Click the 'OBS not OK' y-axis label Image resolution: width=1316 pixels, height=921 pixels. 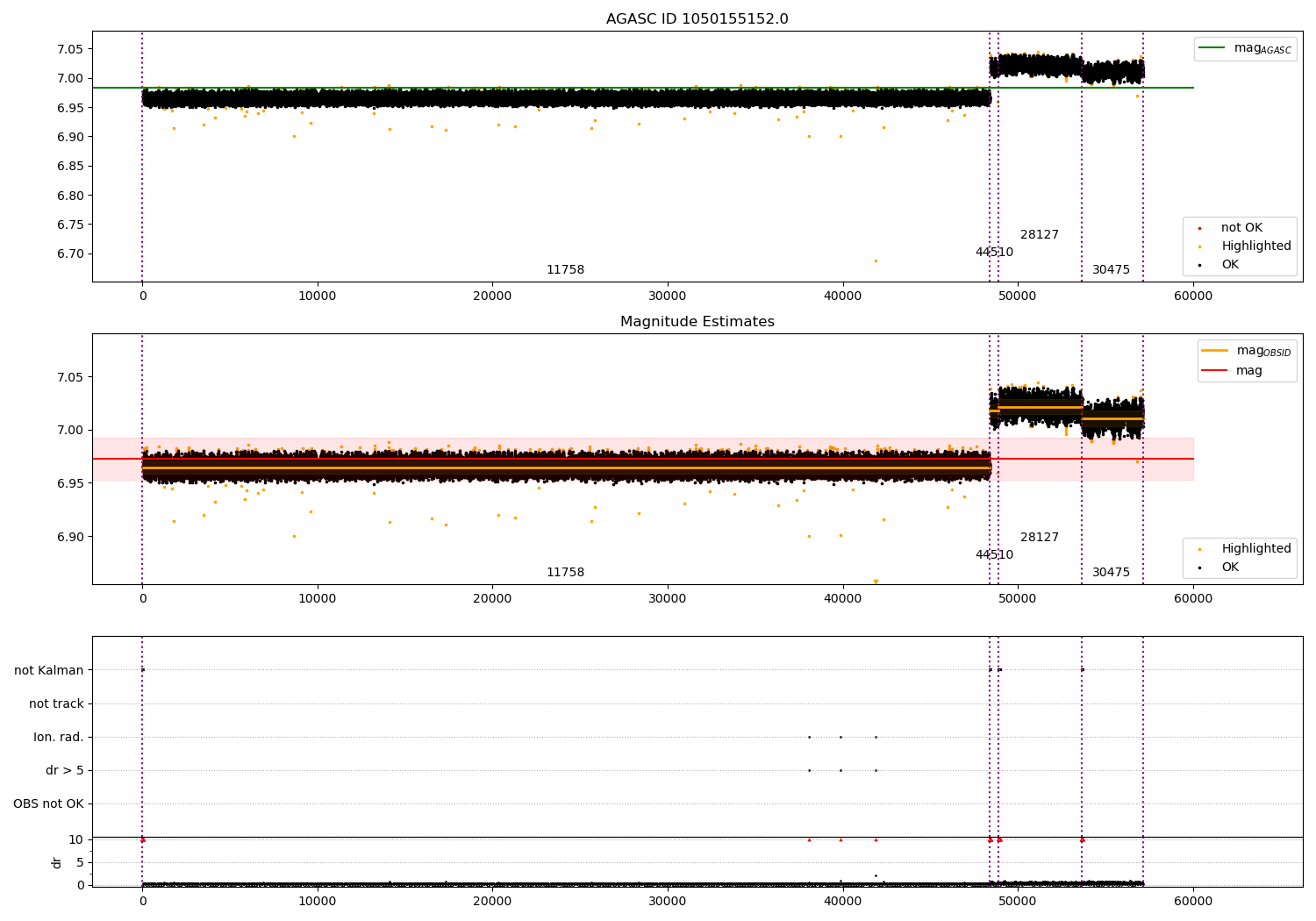click(x=48, y=804)
